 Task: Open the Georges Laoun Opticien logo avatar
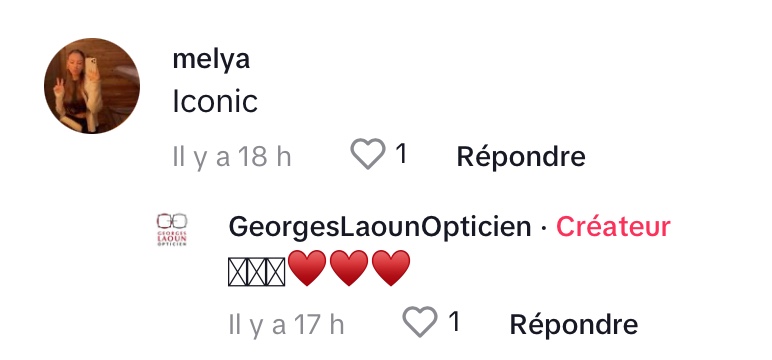point(172,229)
